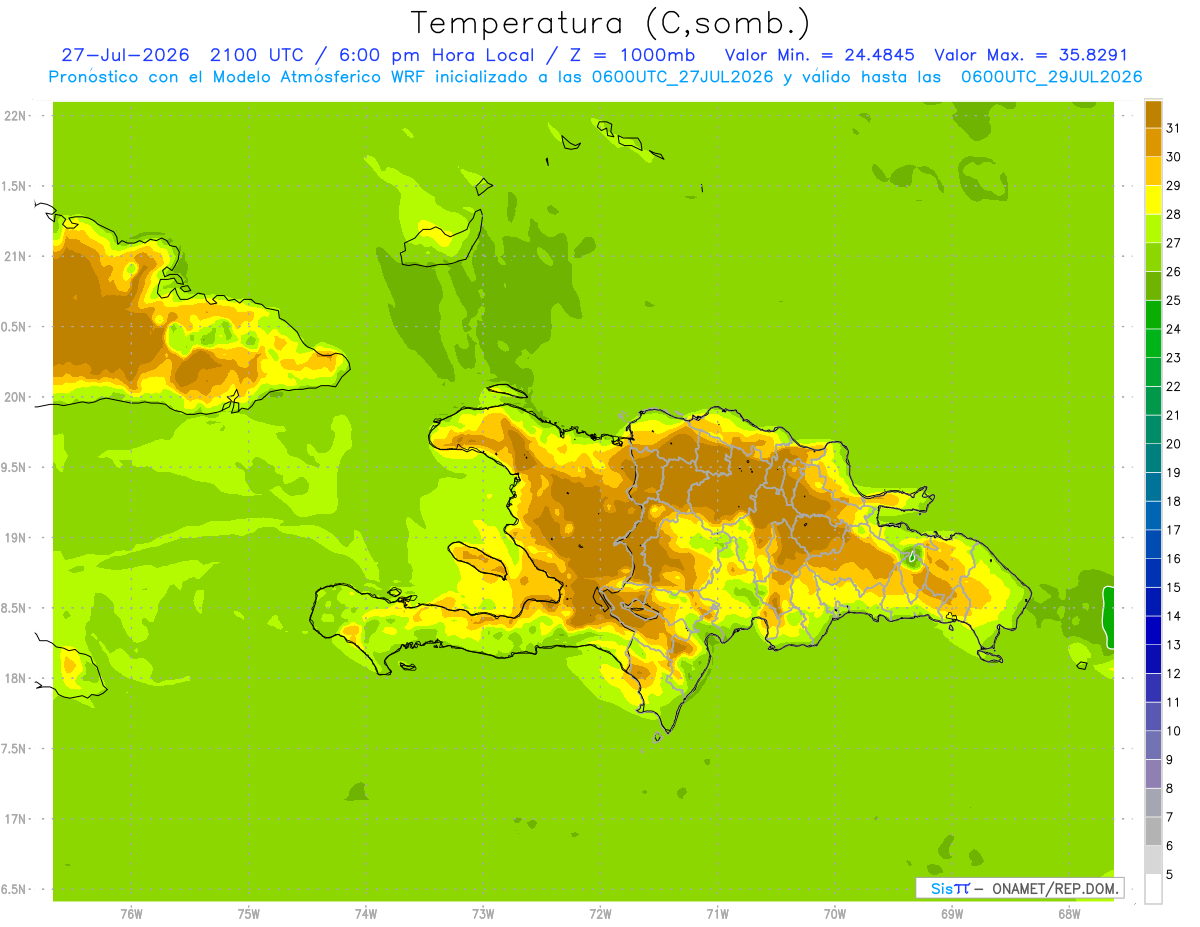Click the legend value "31"
Image resolution: width=1200 pixels, height=927 pixels.
pyautogui.click(x=1174, y=128)
